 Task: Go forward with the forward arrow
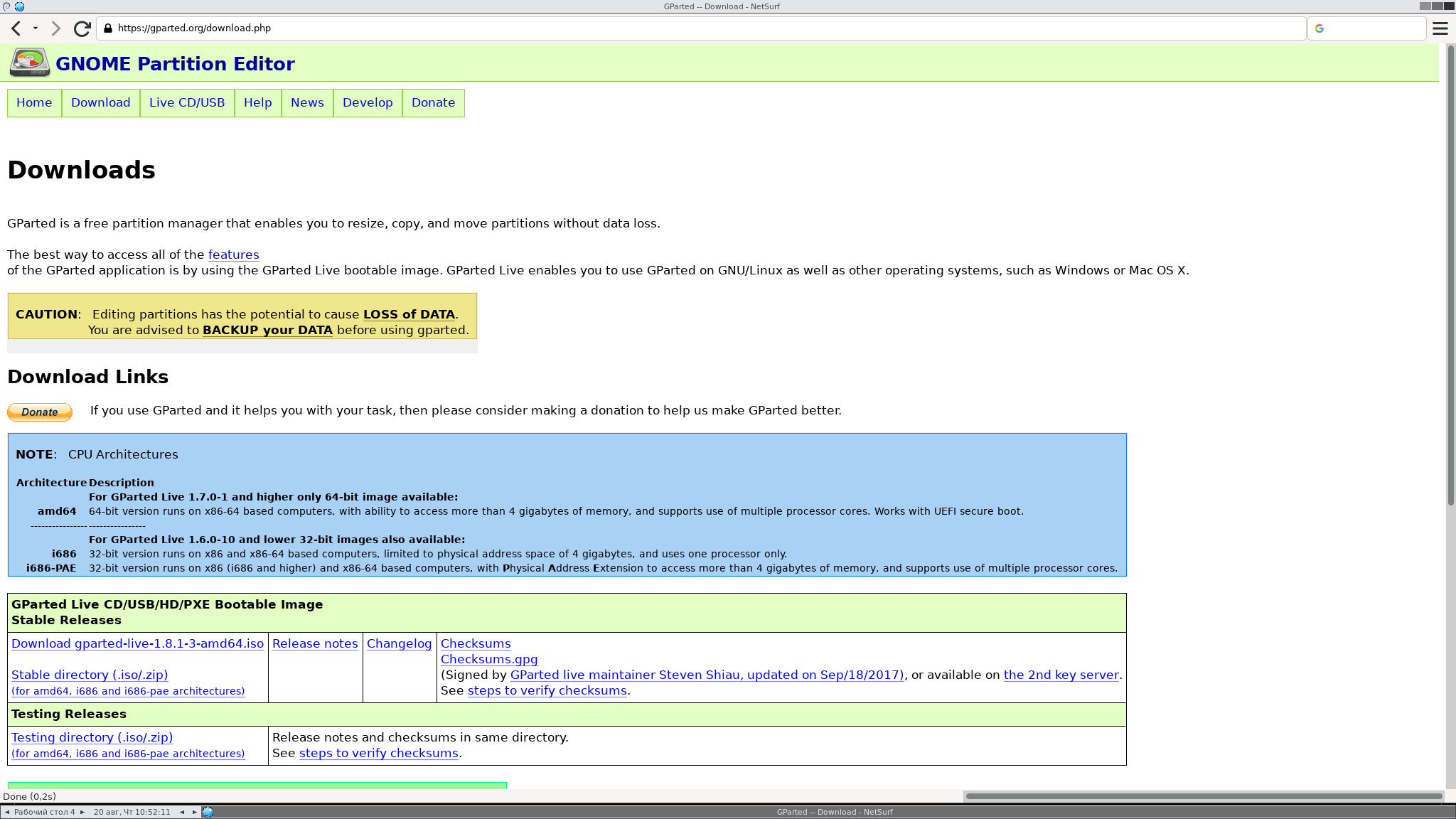56,28
